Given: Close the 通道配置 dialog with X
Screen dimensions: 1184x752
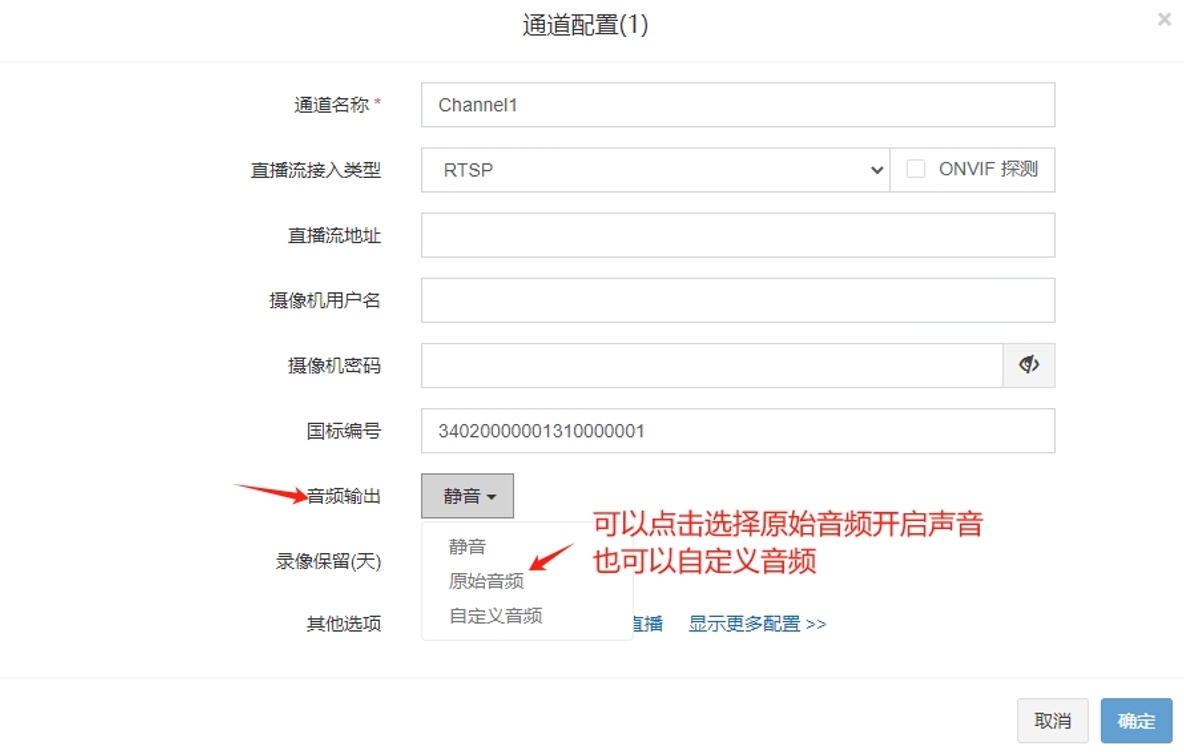Looking at the screenshot, I should tap(1164, 20).
